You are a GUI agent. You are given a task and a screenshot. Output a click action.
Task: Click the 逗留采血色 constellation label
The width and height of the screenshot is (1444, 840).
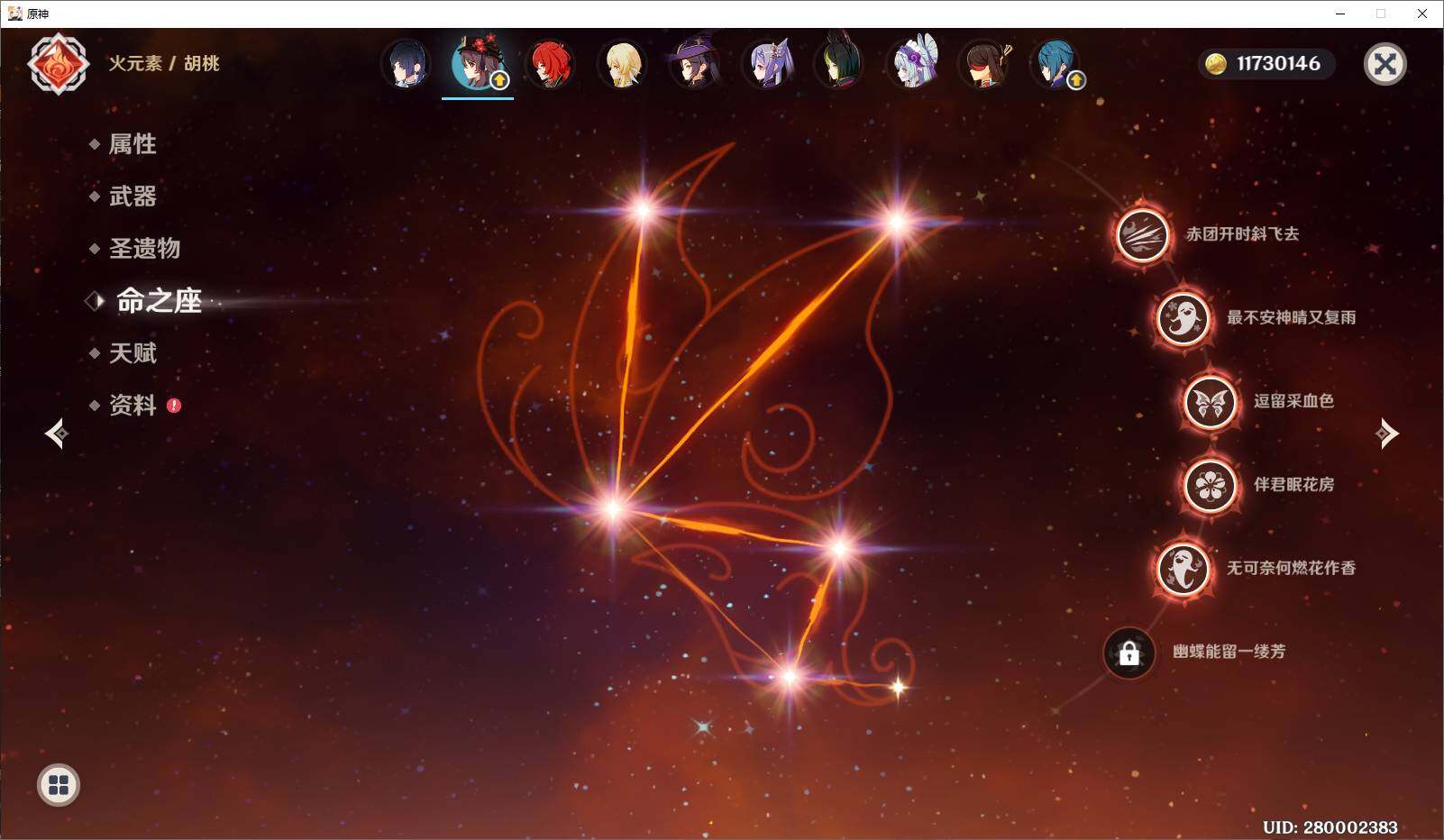tap(1293, 401)
